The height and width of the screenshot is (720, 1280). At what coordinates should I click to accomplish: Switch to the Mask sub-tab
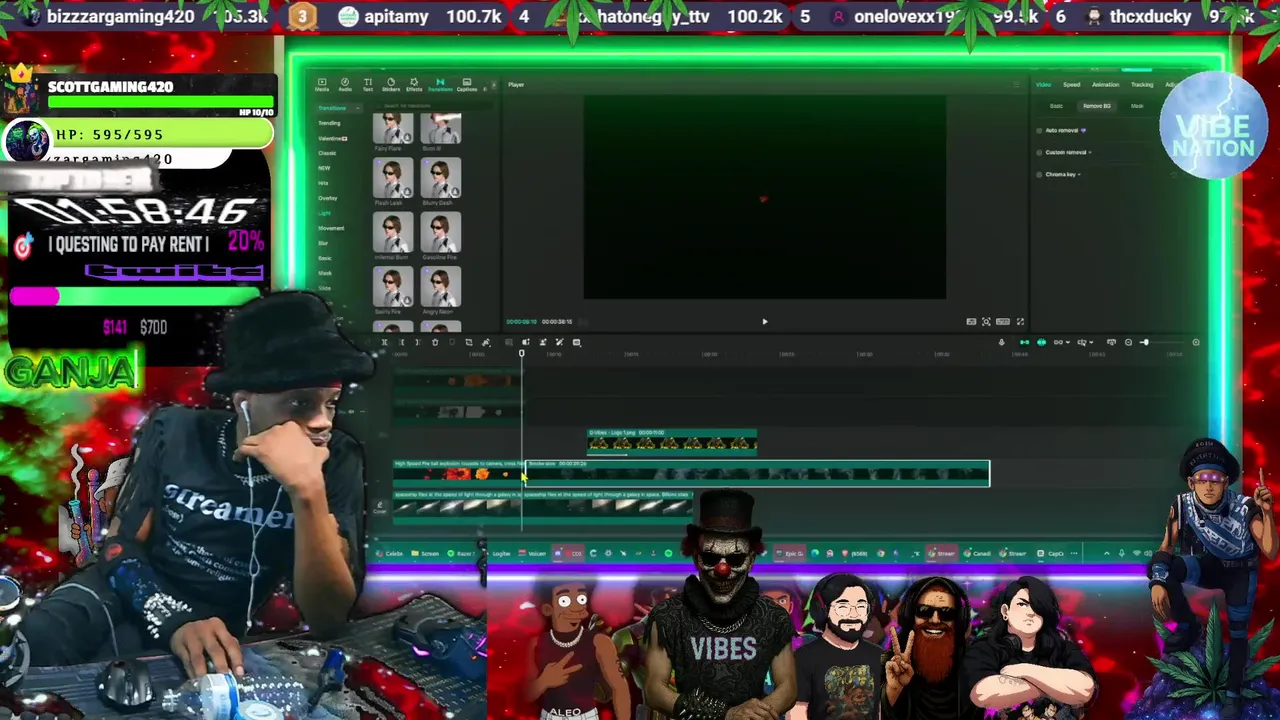coord(1137,106)
